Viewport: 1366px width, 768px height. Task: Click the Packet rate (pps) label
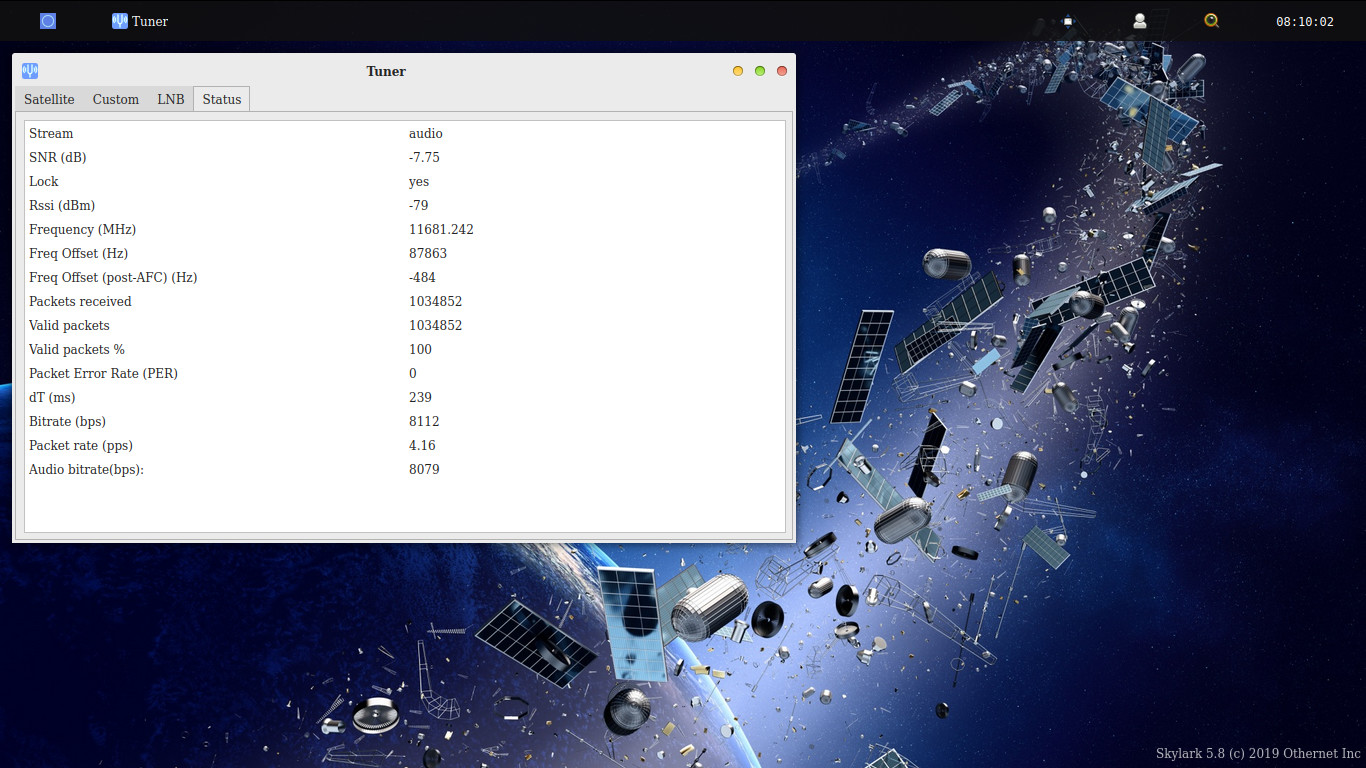click(x=81, y=445)
